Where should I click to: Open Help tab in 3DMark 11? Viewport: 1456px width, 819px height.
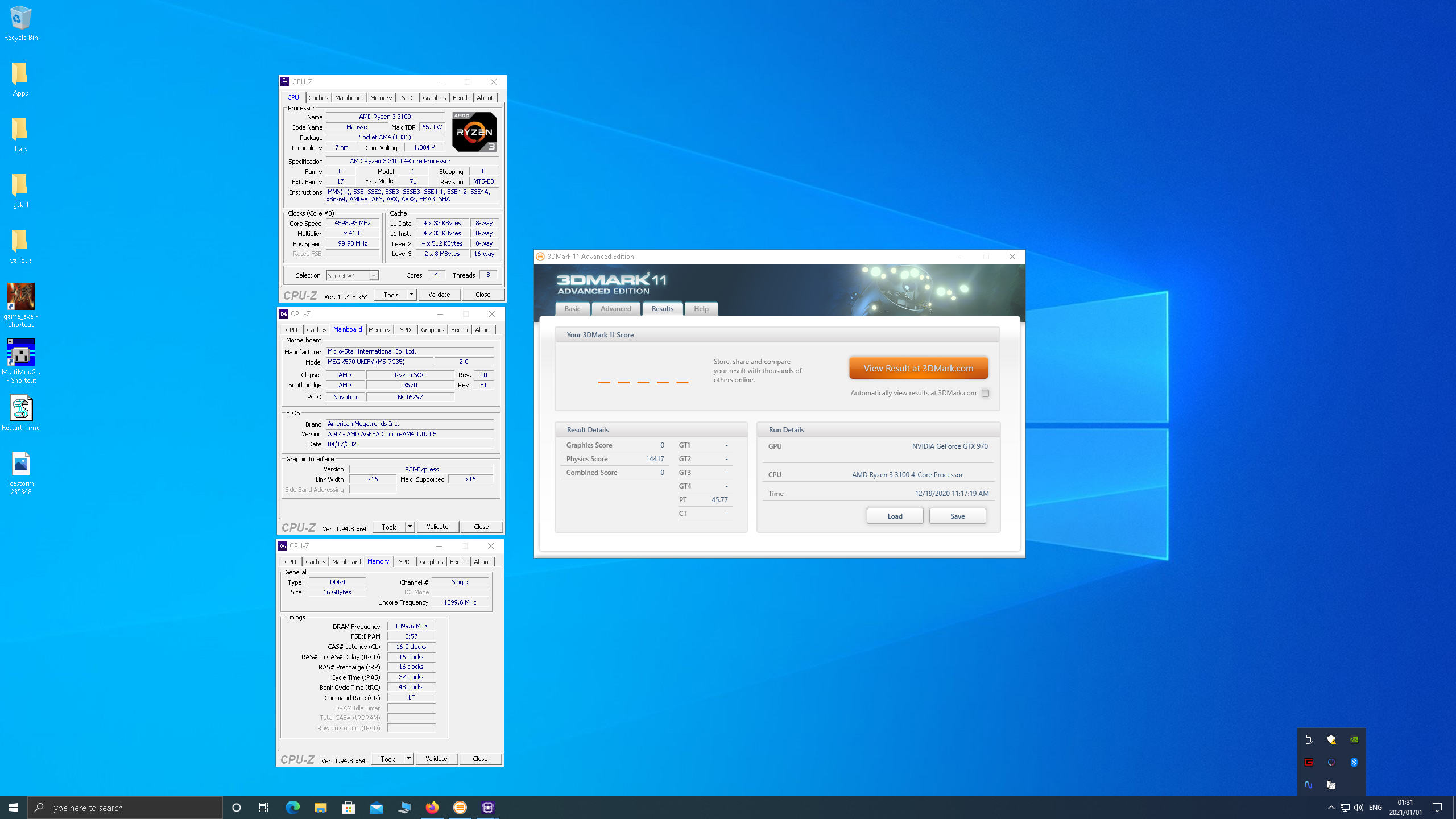click(x=701, y=308)
